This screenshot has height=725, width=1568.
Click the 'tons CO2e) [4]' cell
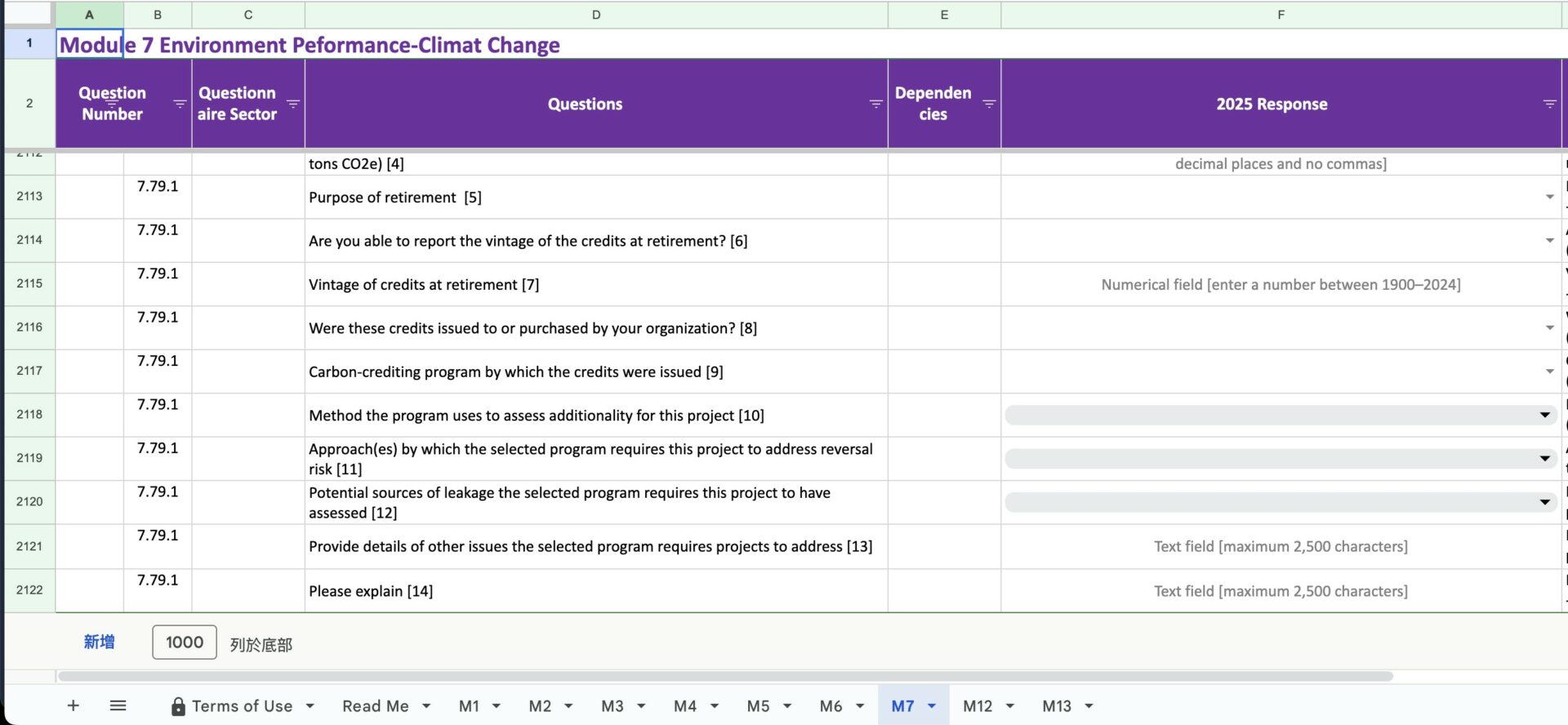596,163
